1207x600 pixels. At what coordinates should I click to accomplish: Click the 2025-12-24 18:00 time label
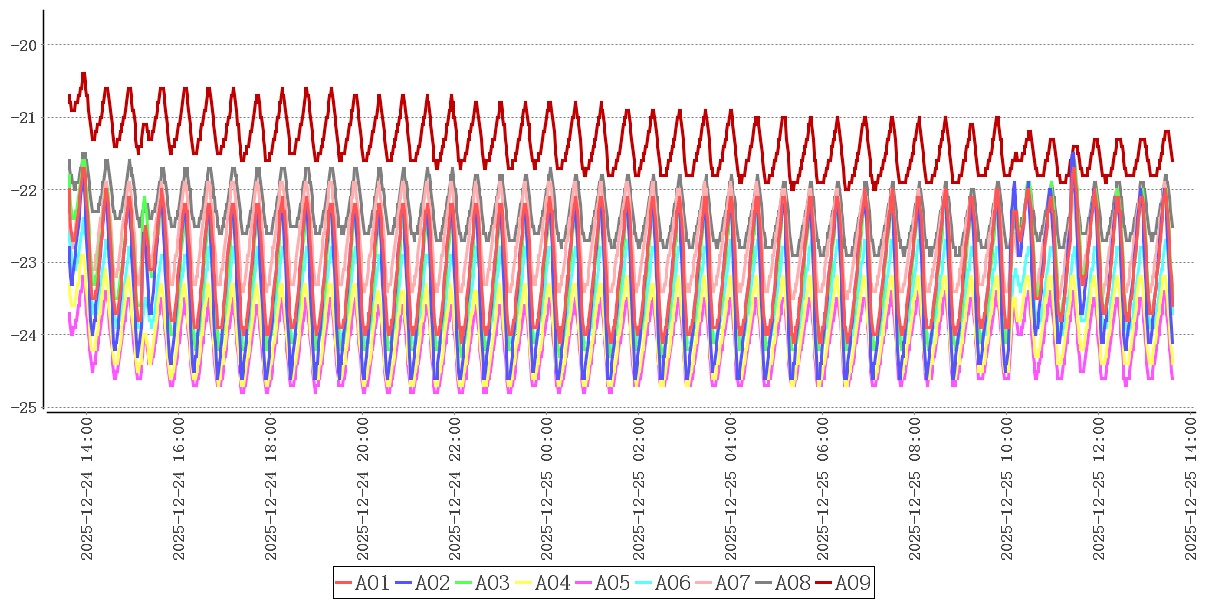(271, 488)
